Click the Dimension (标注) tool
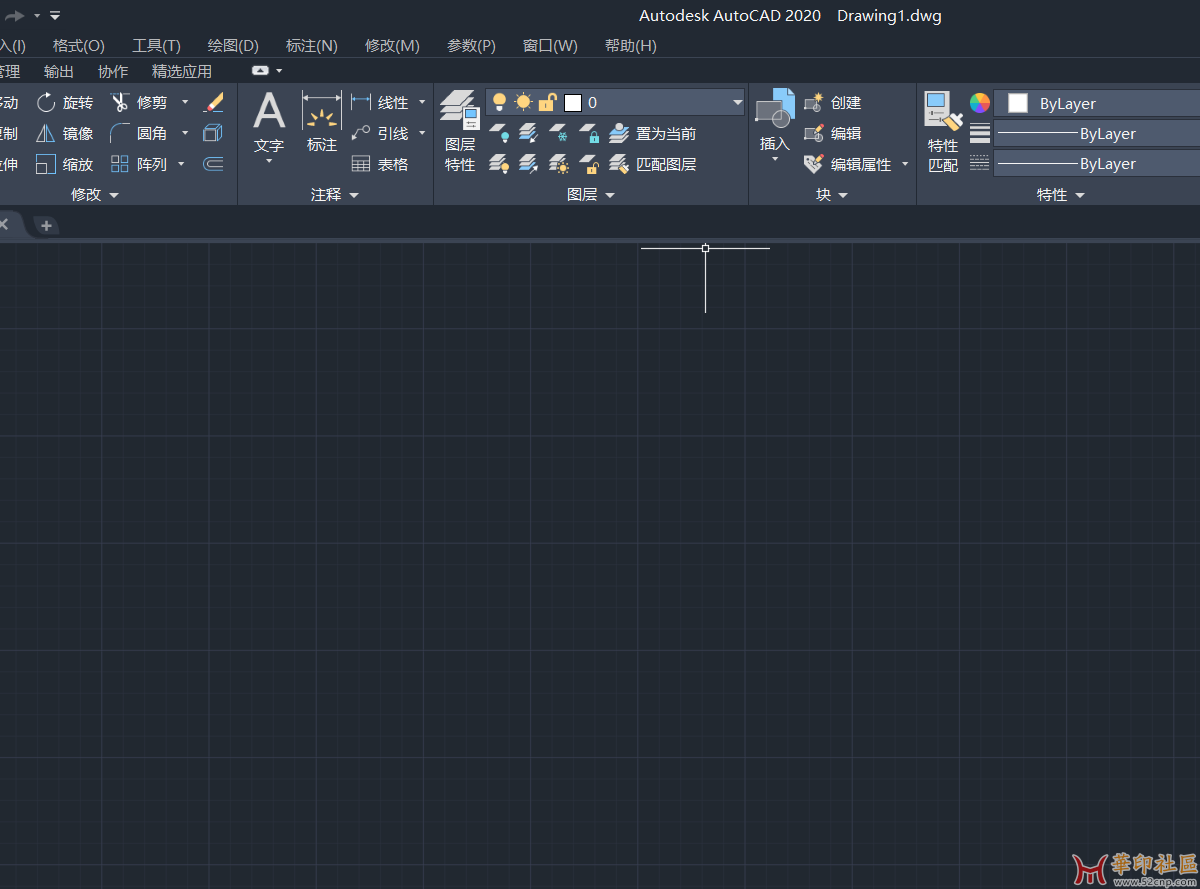This screenshot has width=1200, height=889. (x=322, y=122)
